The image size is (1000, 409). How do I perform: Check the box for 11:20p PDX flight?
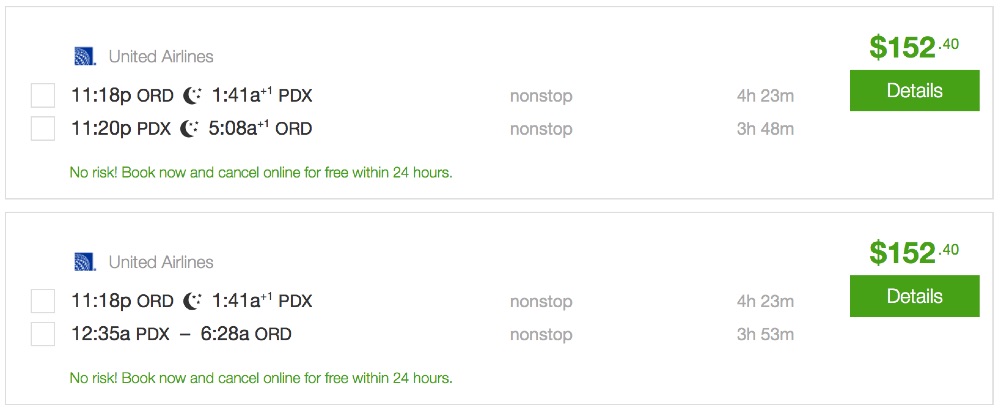(43, 129)
